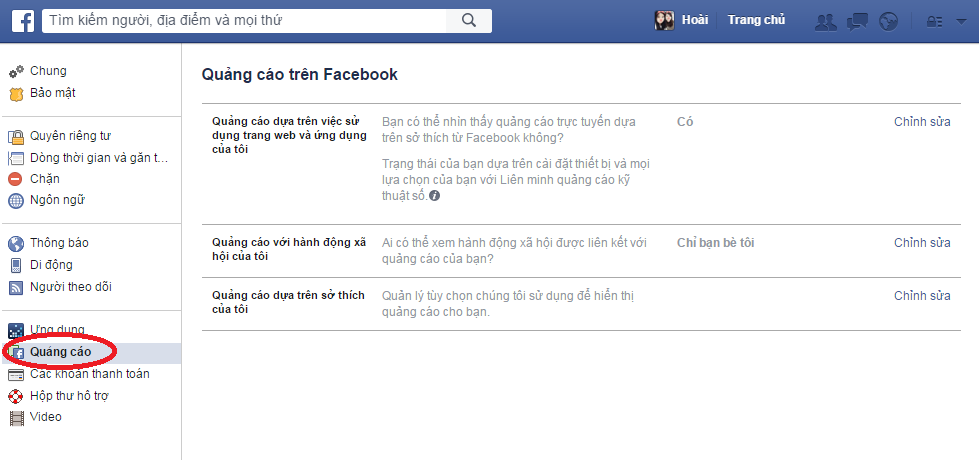Open the friend requests icon
The height and width of the screenshot is (460, 979).
click(x=826, y=22)
